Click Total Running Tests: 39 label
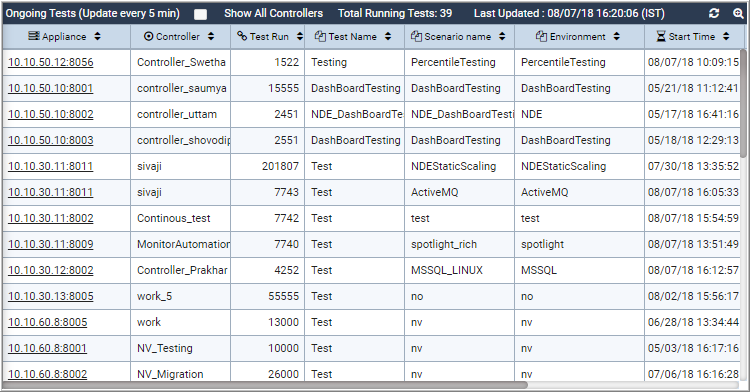This screenshot has width=750, height=392. point(395,13)
